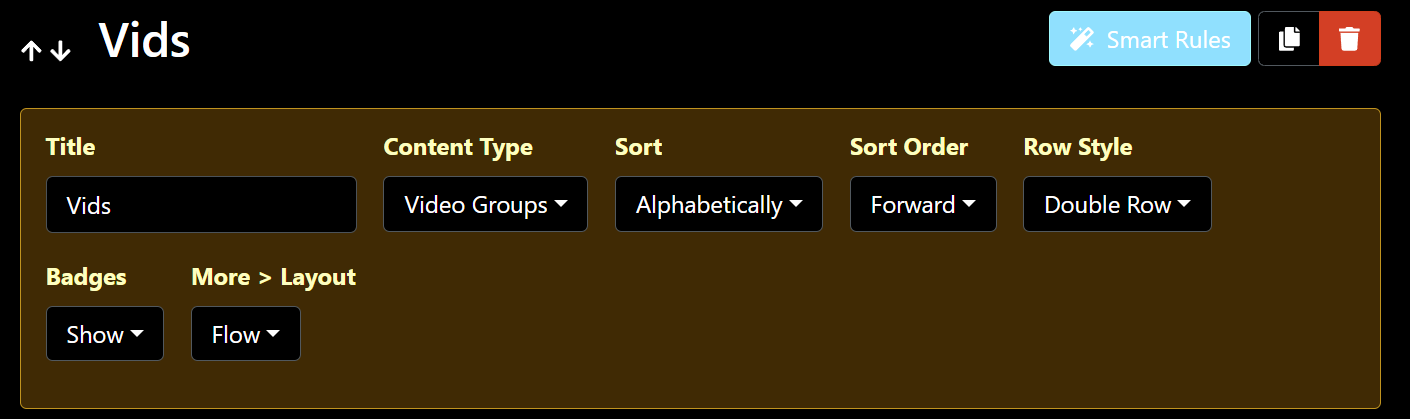Open the Badges Show dropdown

coord(104,334)
